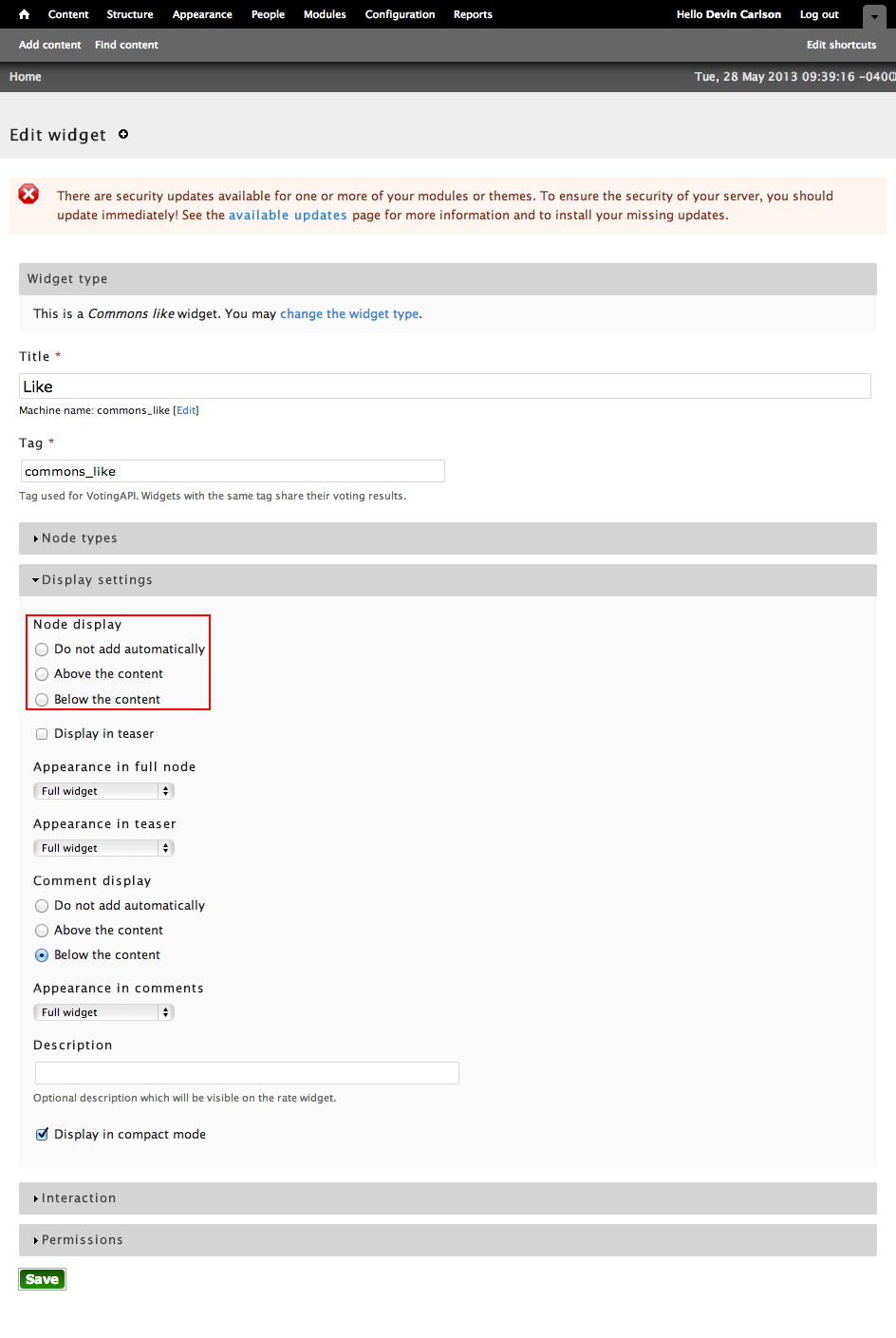Click the 'change the widget type' link
This screenshot has width=896, height=1338.
(x=349, y=313)
